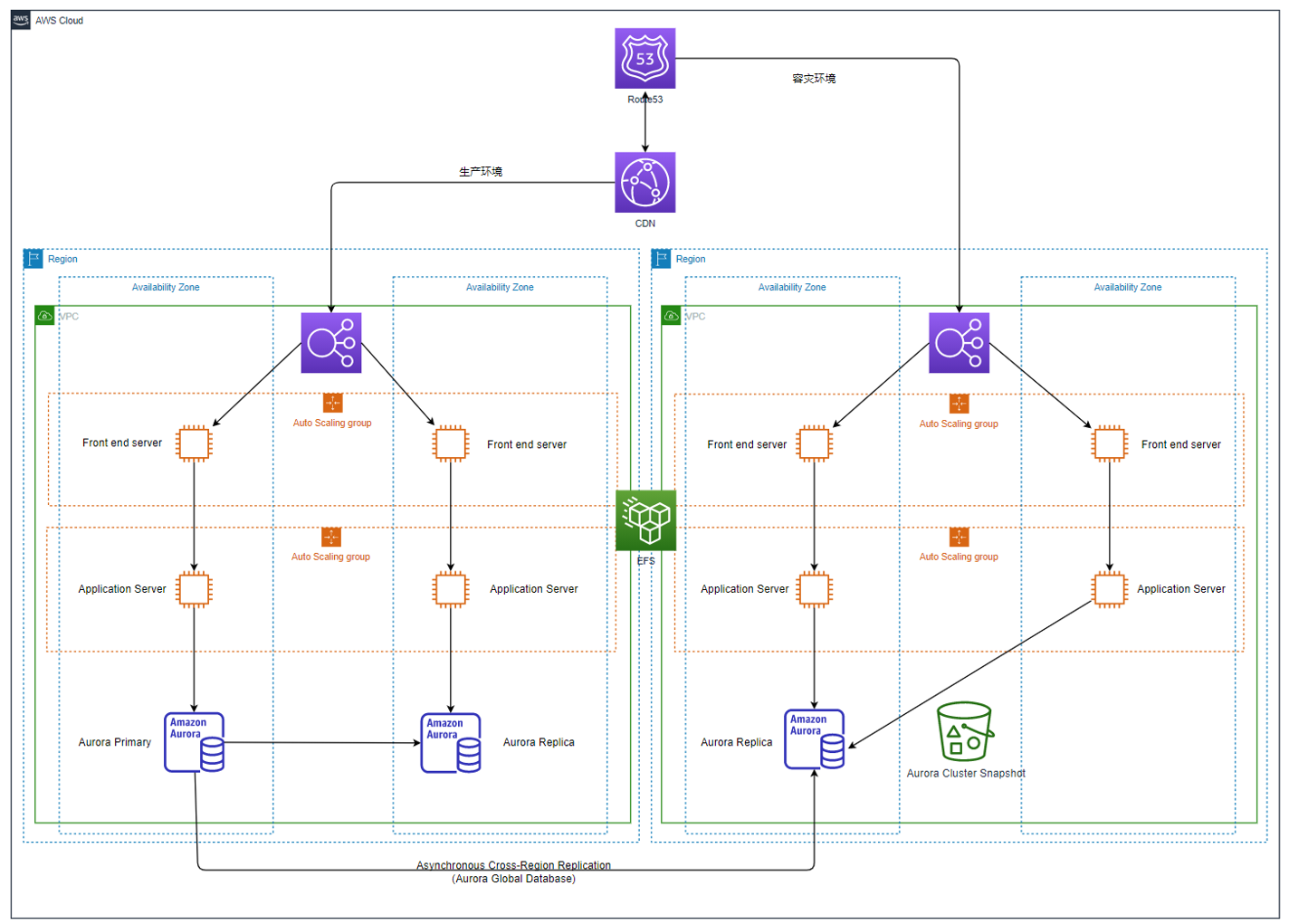Screen dimensions: 1289x924
Task: Click the left region's upper Auto Scaling group icon
Action: point(332,404)
